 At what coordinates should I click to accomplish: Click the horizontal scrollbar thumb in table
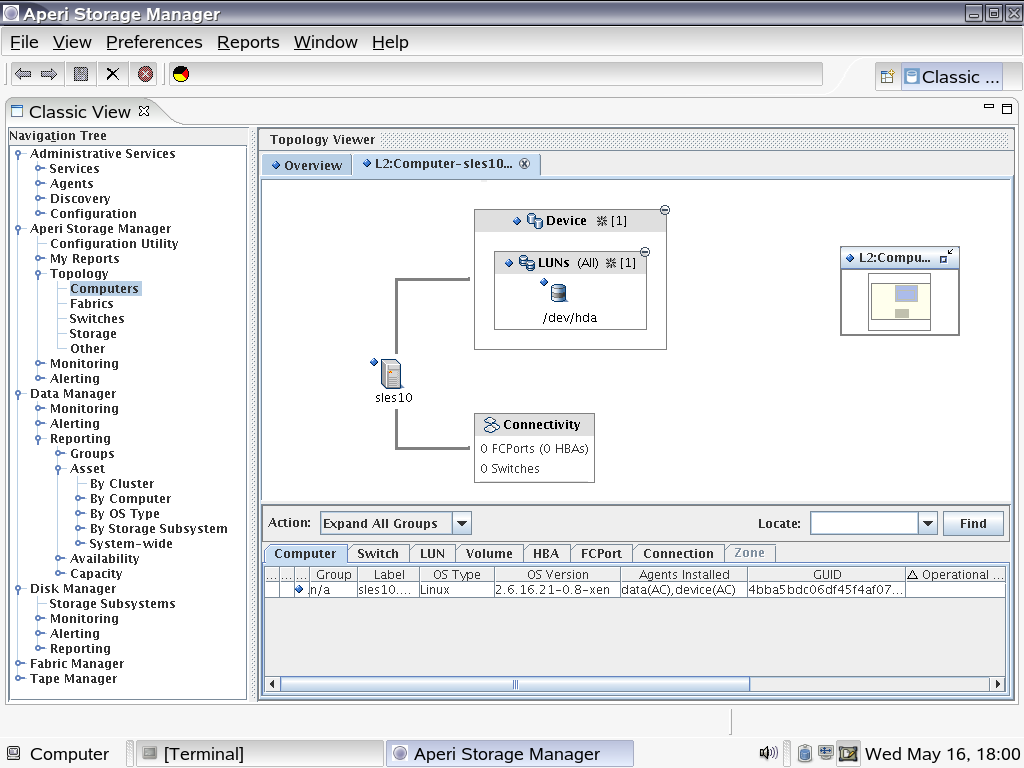(515, 684)
